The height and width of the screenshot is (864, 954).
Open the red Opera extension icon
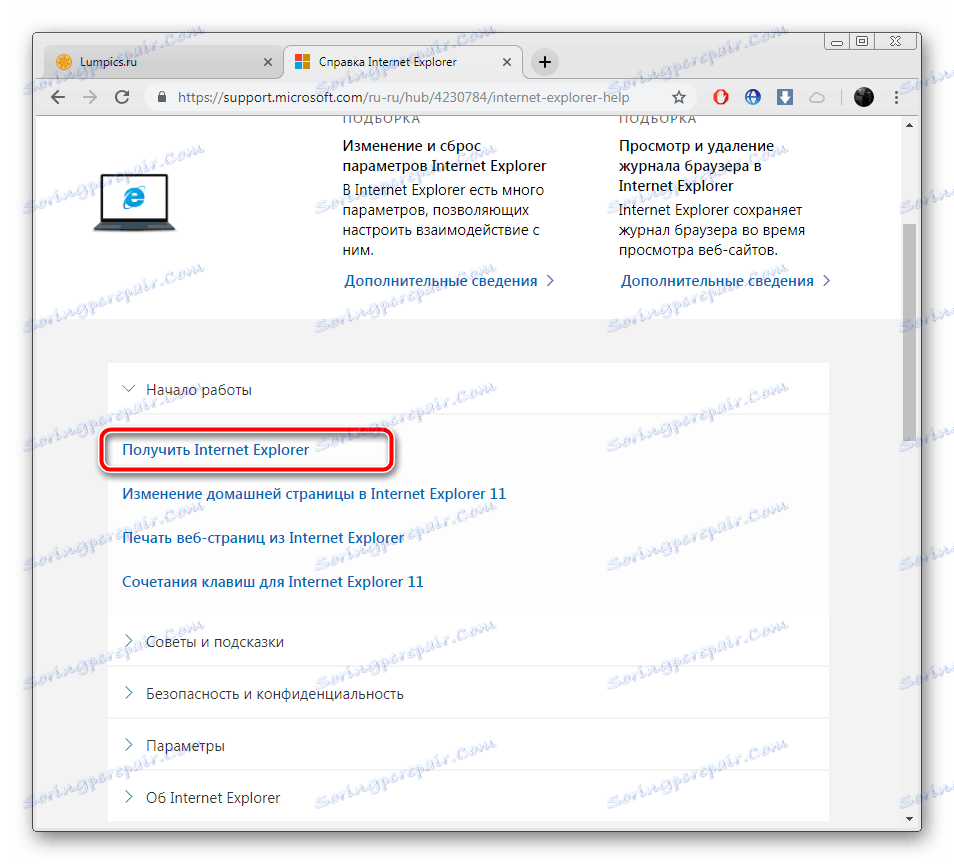(721, 97)
